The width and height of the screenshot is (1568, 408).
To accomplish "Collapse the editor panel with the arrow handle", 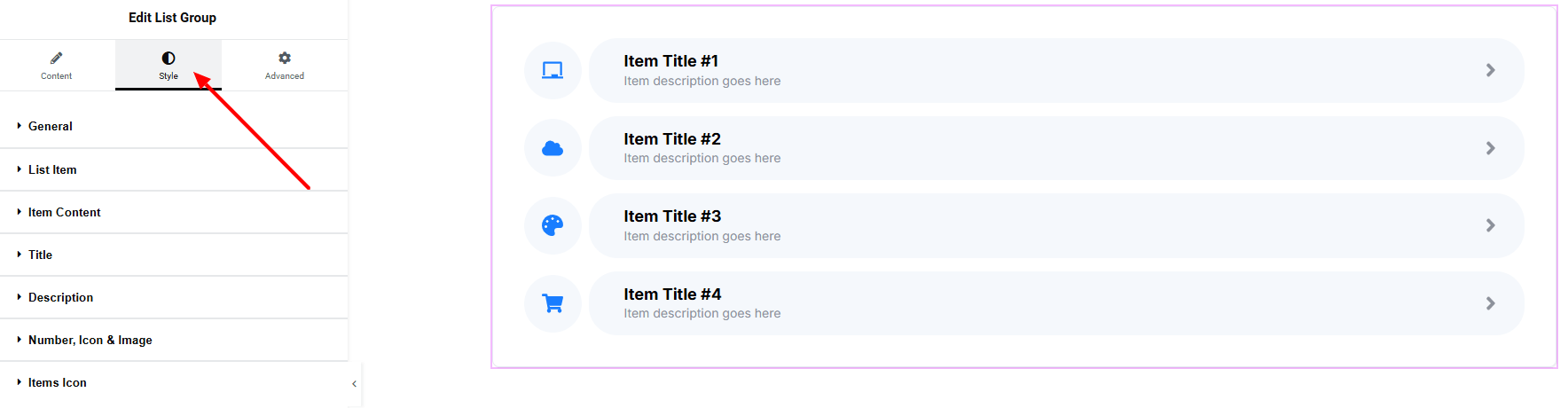I will pyautogui.click(x=354, y=384).
